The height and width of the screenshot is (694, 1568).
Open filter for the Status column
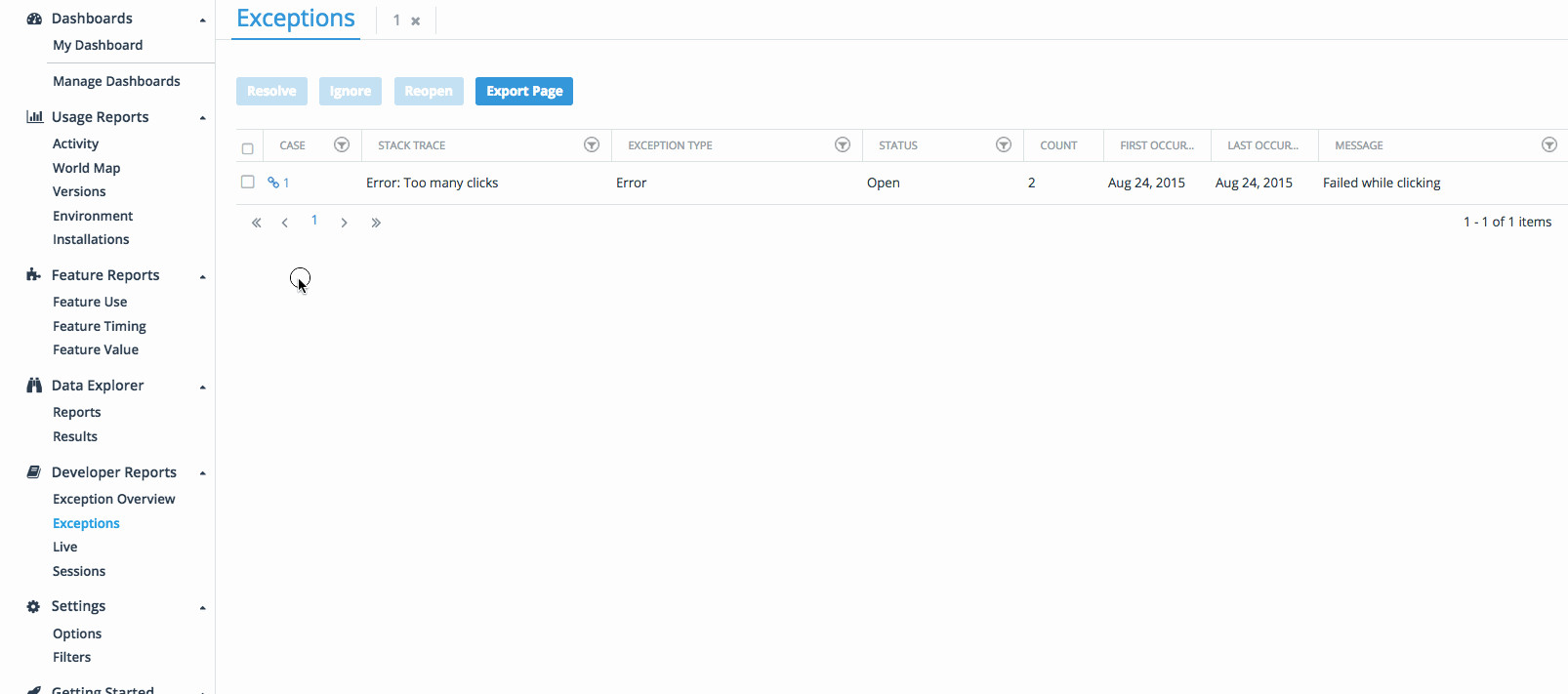(x=1004, y=144)
